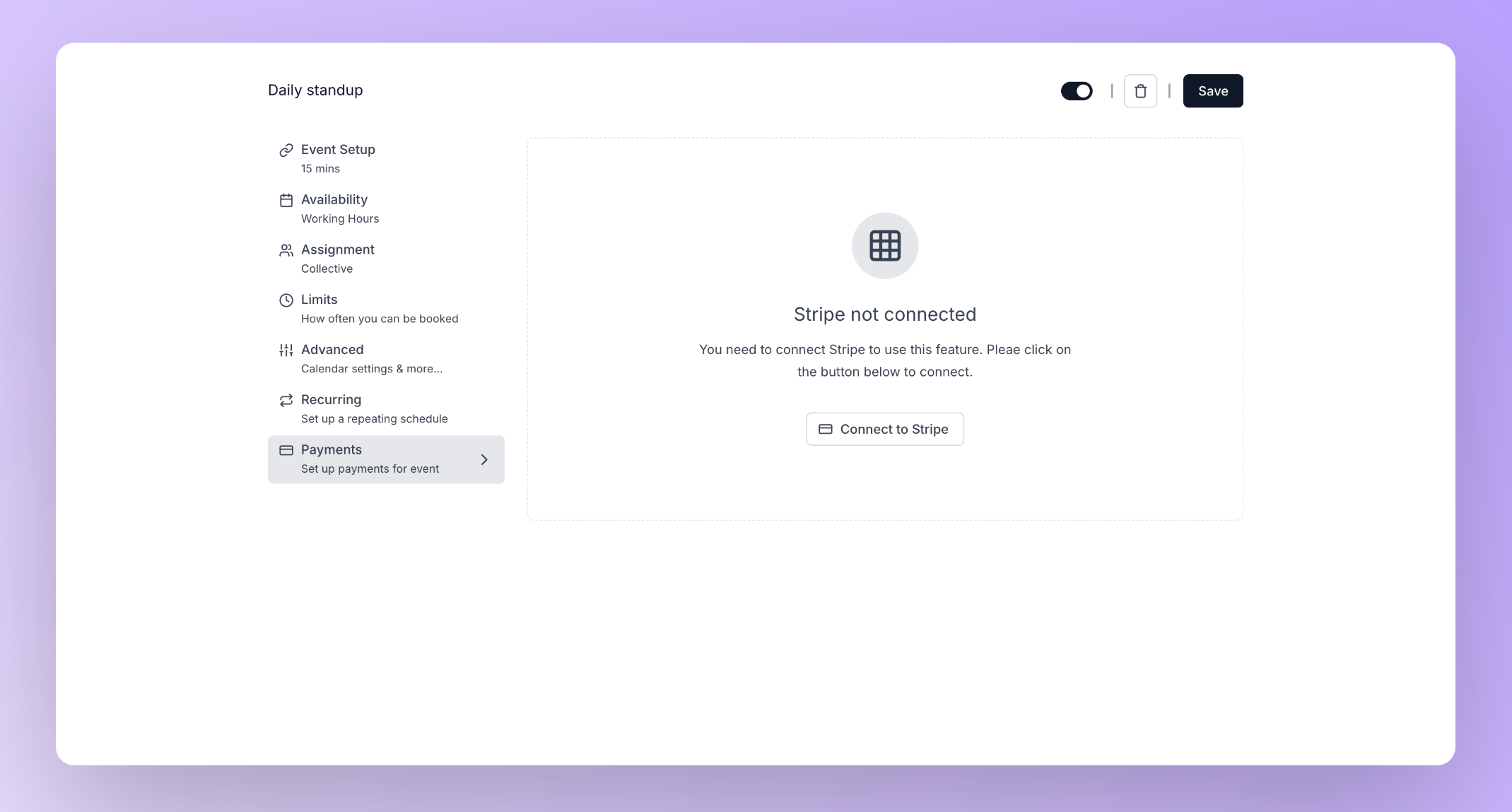
Task: Select the Recurring repeat arrows icon
Action: coord(286,400)
